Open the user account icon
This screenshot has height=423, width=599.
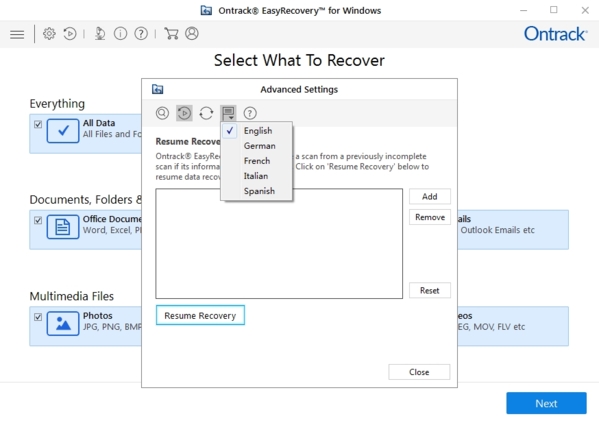[x=192, y=34]
